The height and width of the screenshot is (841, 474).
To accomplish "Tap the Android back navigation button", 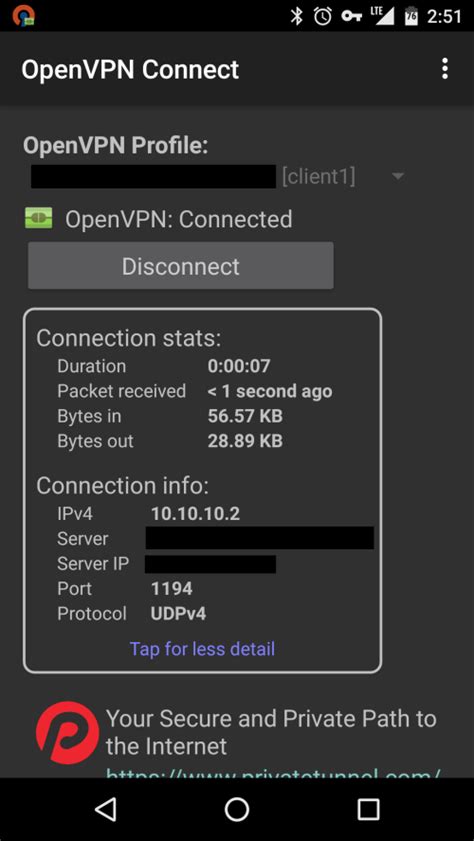I will click(x=106, y=809).
